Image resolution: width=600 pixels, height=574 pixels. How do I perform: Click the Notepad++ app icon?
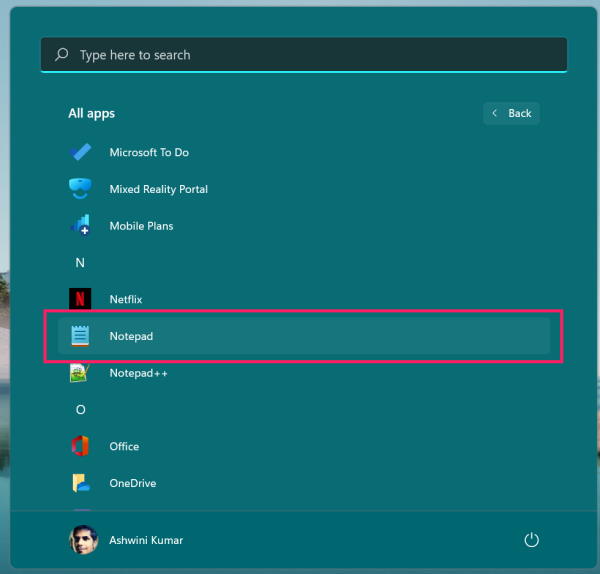coord(80,373)
